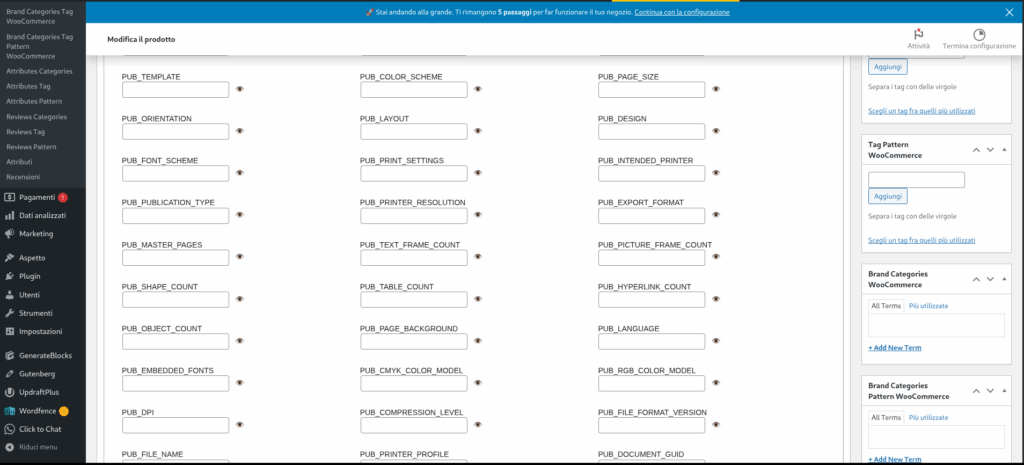Image resolution: width=1024 pixels, height=465 pixels.
Task: Click Aggiungi button above Tag Pattern panel
Action: click(888, 67)
